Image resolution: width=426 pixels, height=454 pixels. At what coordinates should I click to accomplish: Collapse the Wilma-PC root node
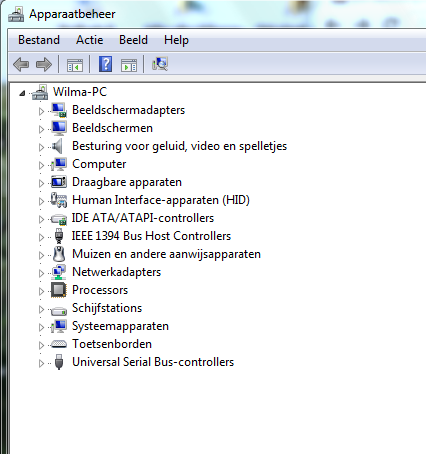click(x=22, y=93)
